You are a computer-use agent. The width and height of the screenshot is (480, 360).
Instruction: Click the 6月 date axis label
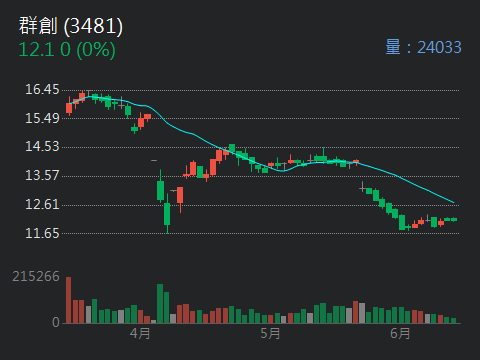400,333
